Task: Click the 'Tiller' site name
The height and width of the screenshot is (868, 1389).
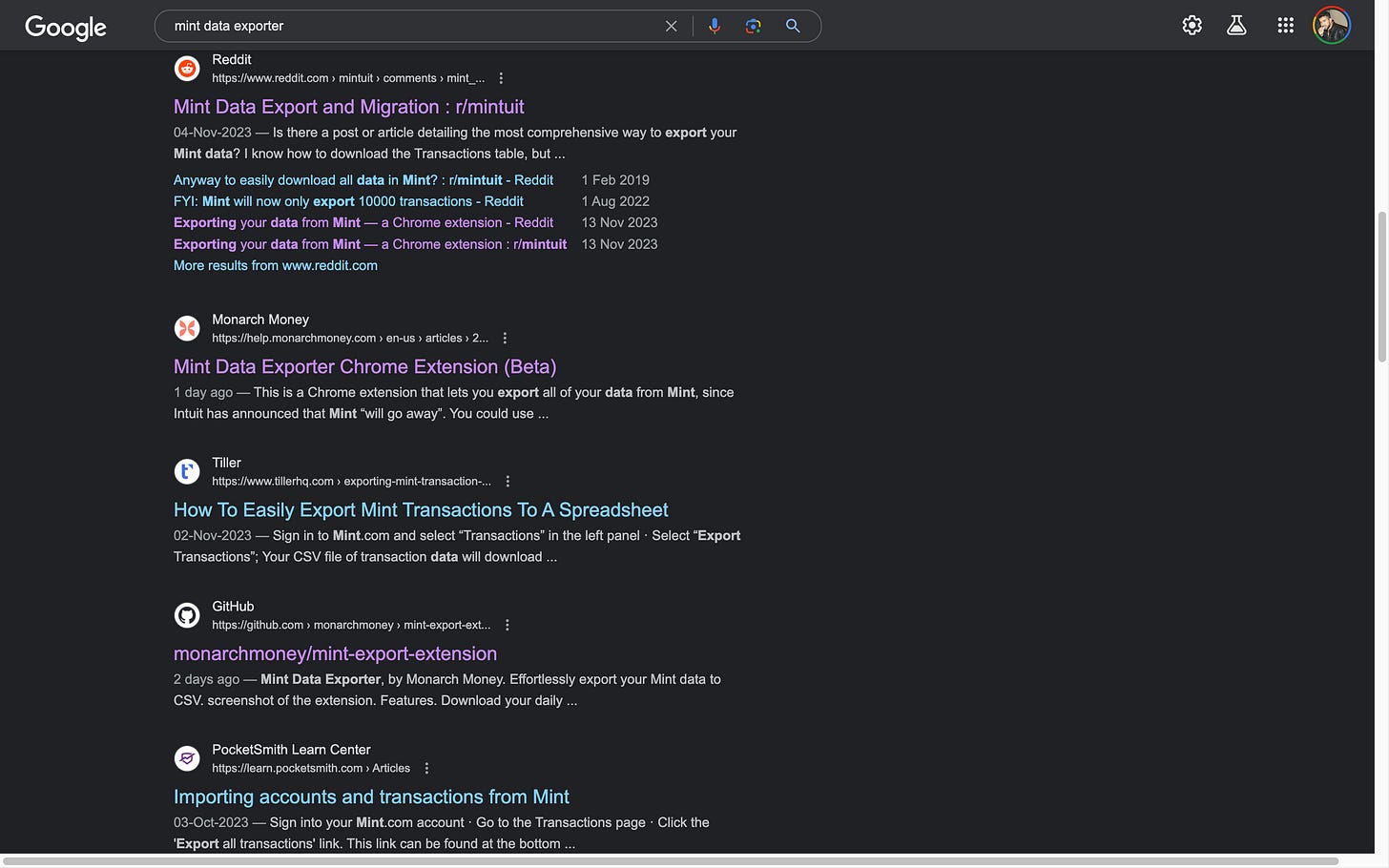Action: pyautogui.click(x=226, y=463)
